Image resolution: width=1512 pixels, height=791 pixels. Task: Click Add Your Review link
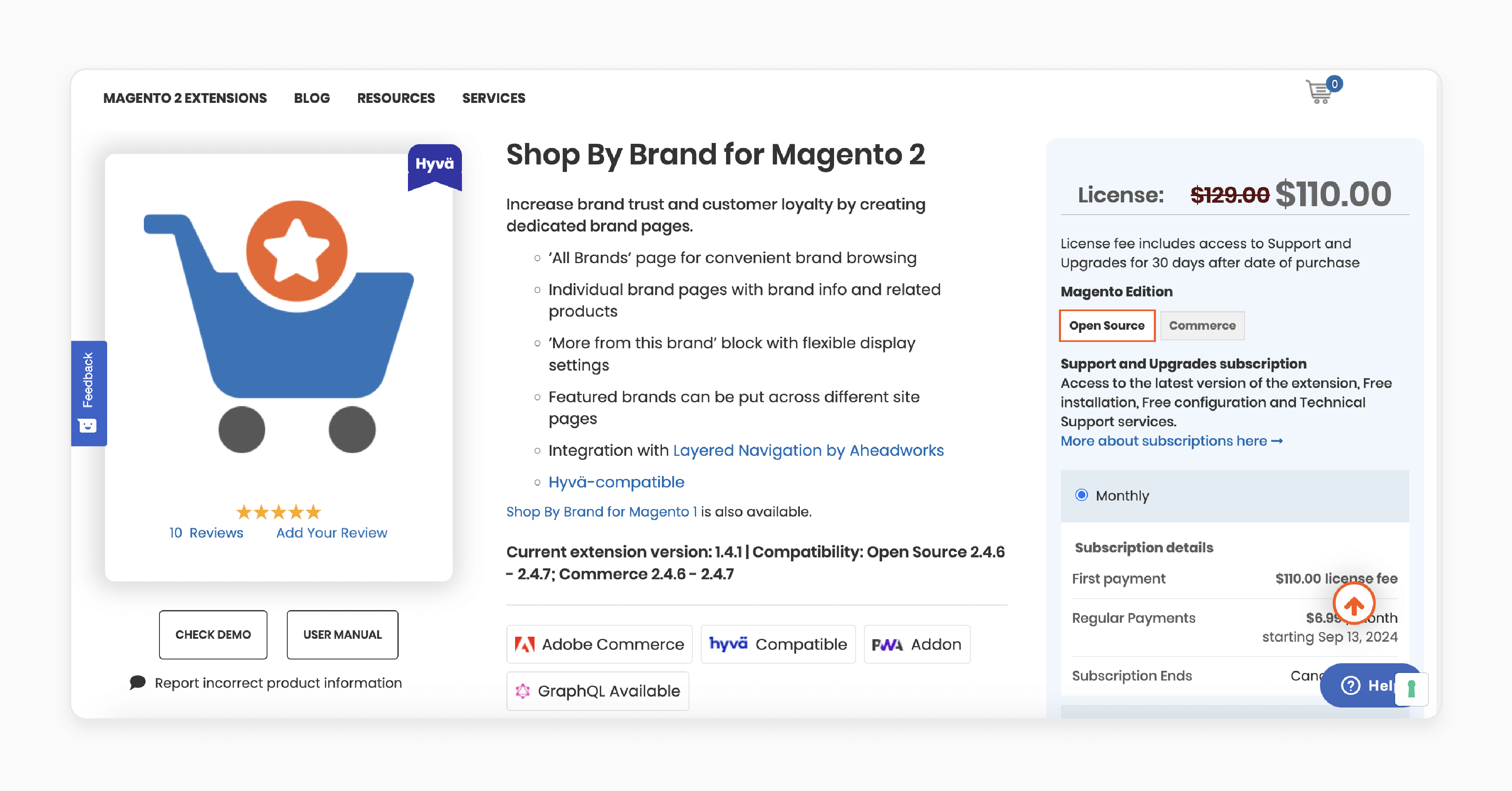click(332, 533)
